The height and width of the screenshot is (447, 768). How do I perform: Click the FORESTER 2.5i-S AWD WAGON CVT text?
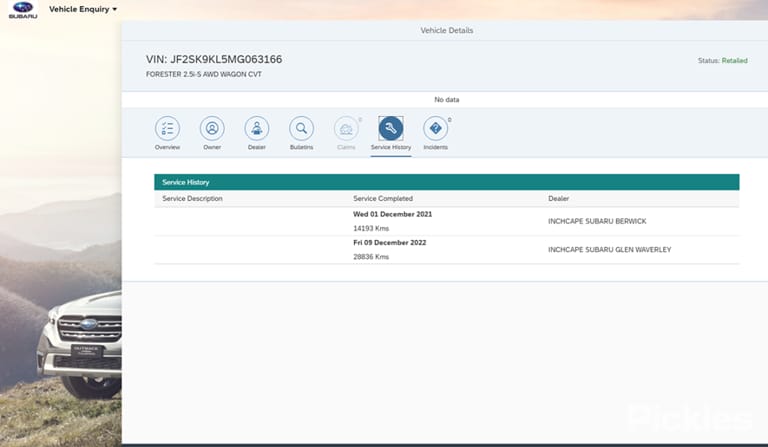click(203, 74)
